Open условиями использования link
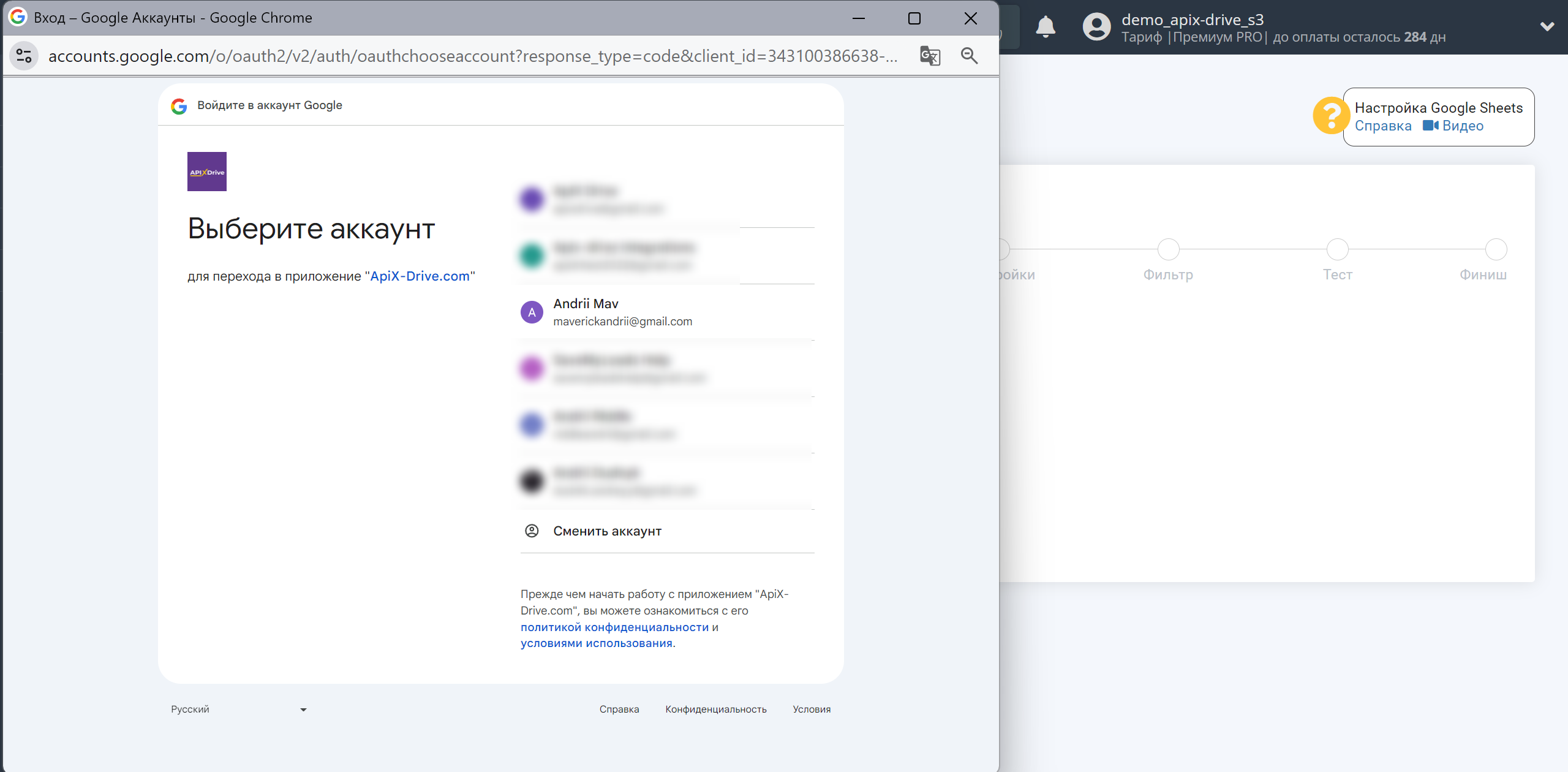Viewport: 1568px width, 772px height. click(597, 643)
